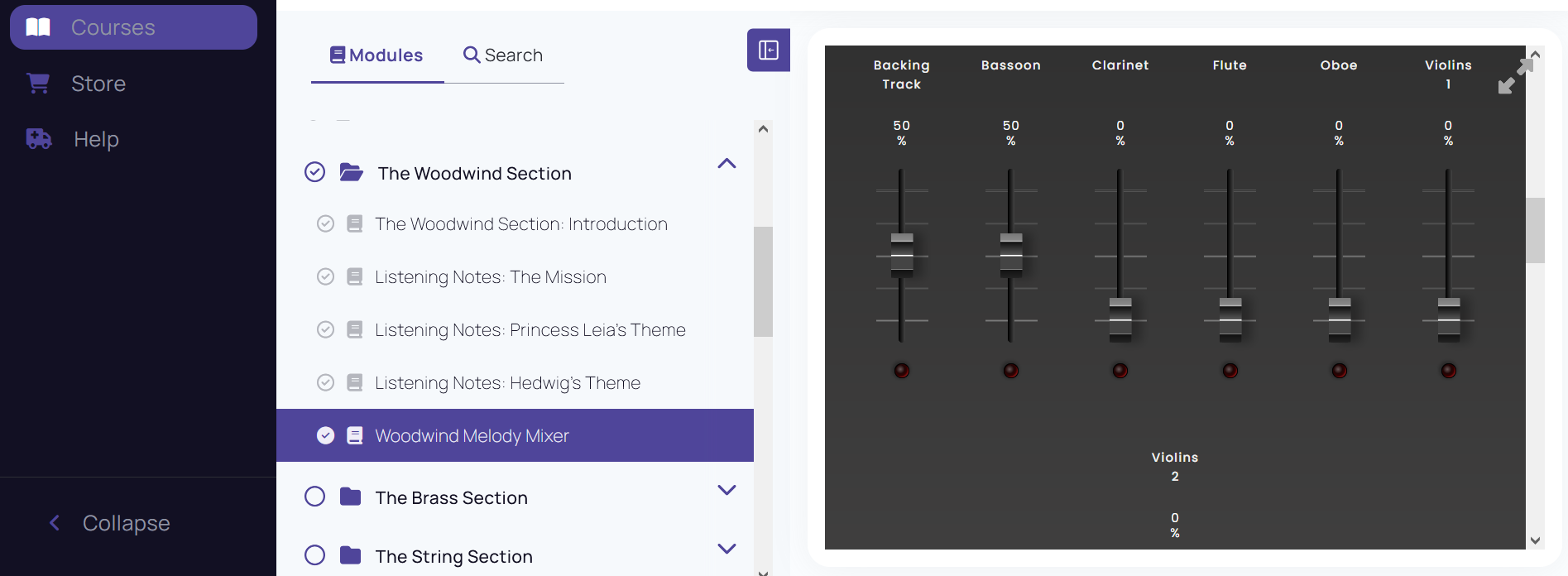Click the Woodwind Section open folder icon

[x=352, y=173]
